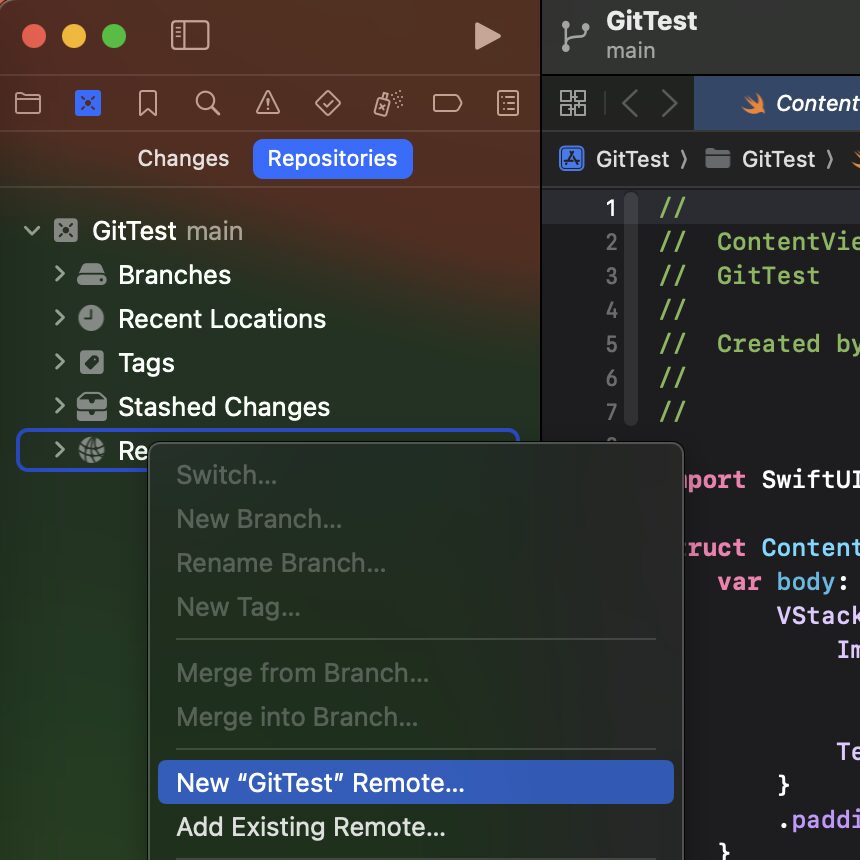
Task: Click the 'Recent Locations' row label
Action: coord(222,319)
